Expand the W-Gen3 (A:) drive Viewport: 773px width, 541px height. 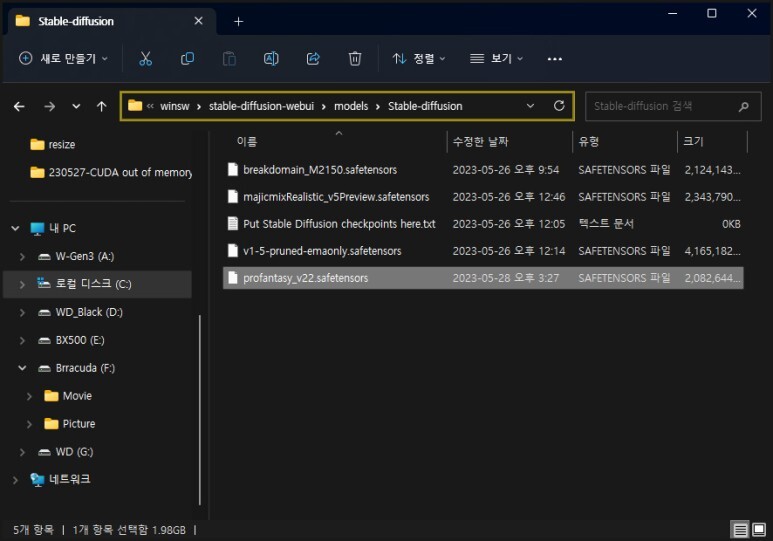(x=22, y=256)
